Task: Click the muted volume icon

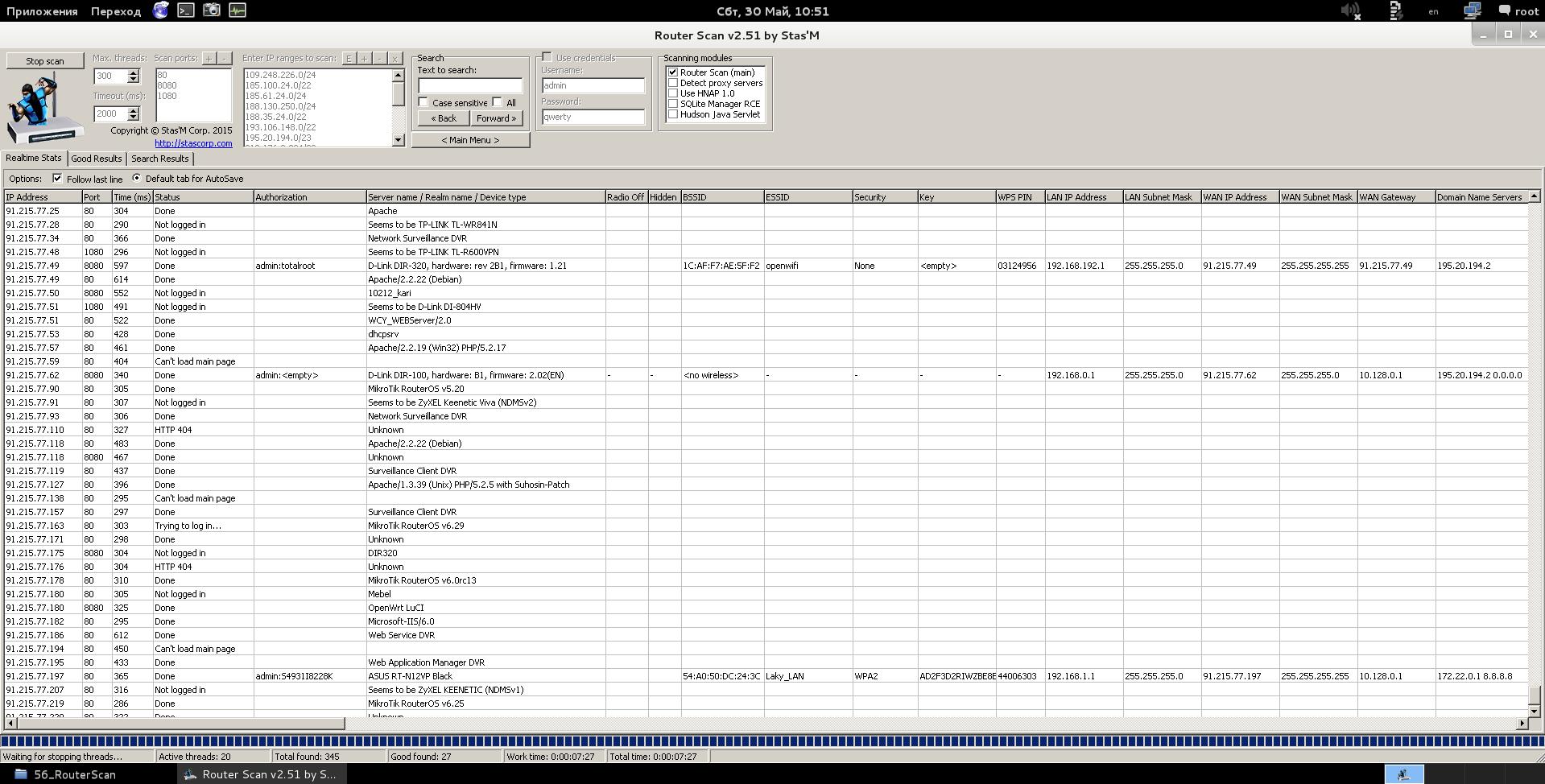Action: [1350, 11]
